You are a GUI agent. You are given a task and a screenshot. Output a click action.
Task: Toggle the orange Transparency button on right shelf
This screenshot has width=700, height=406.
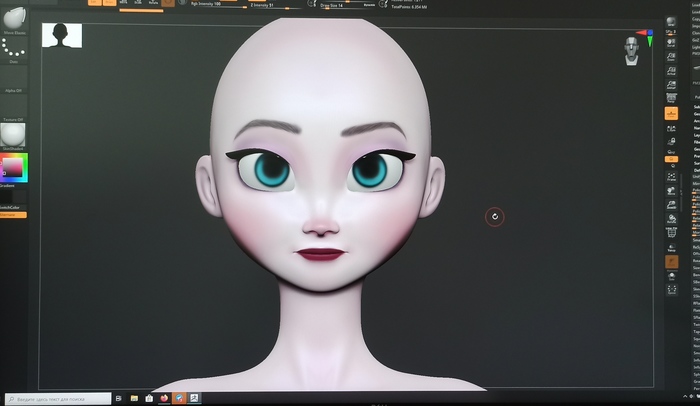pos(672,261)
